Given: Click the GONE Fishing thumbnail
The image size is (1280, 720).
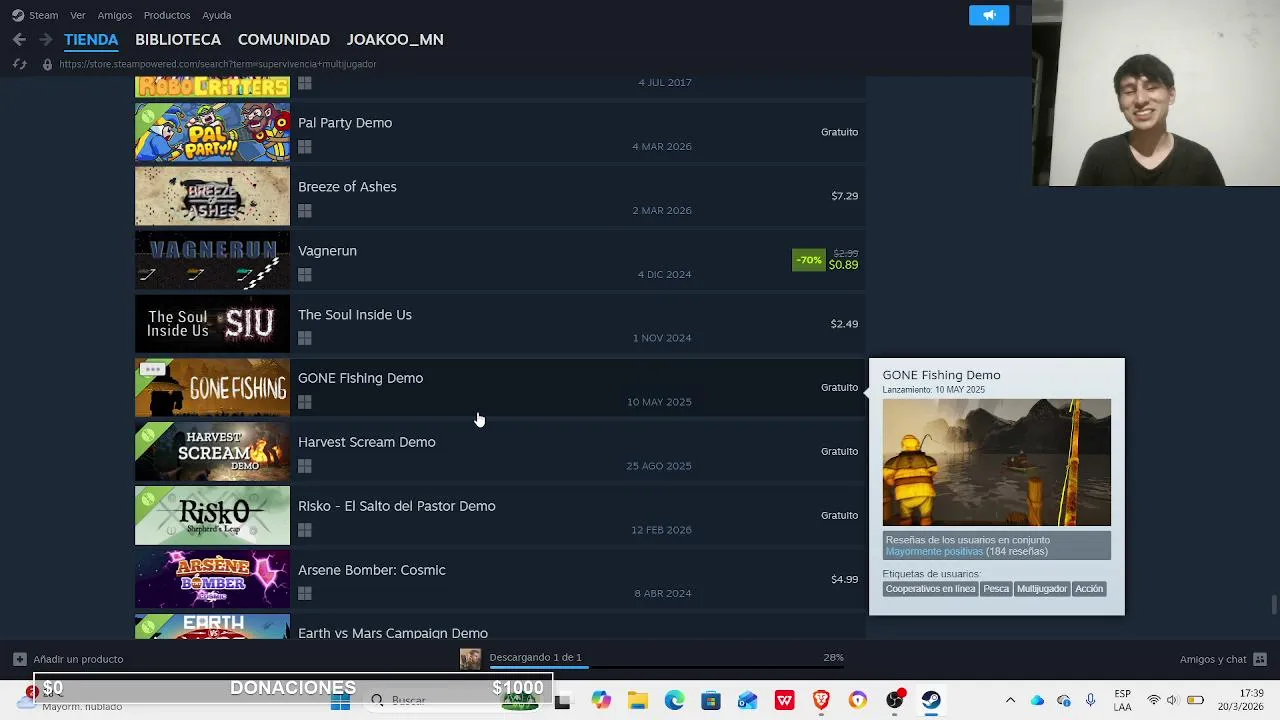Looking at the screenshot, I should 212,388.
